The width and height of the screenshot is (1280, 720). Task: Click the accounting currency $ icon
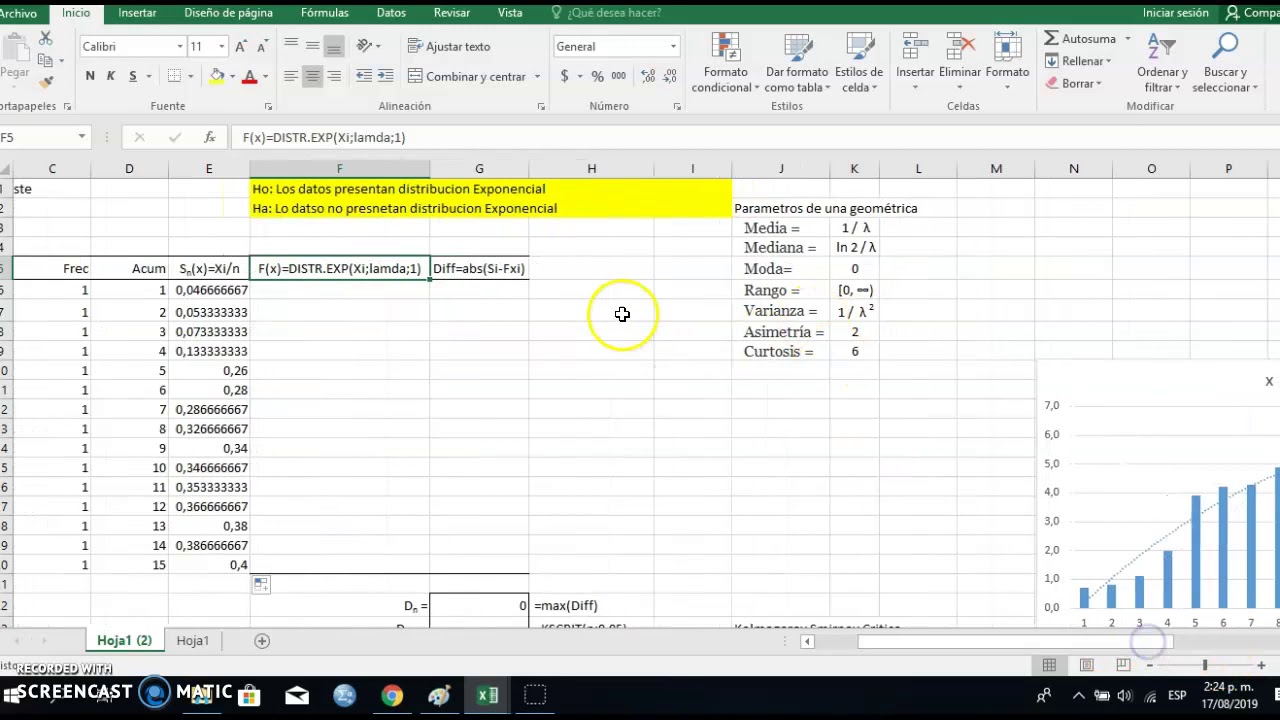click(565, 76)
